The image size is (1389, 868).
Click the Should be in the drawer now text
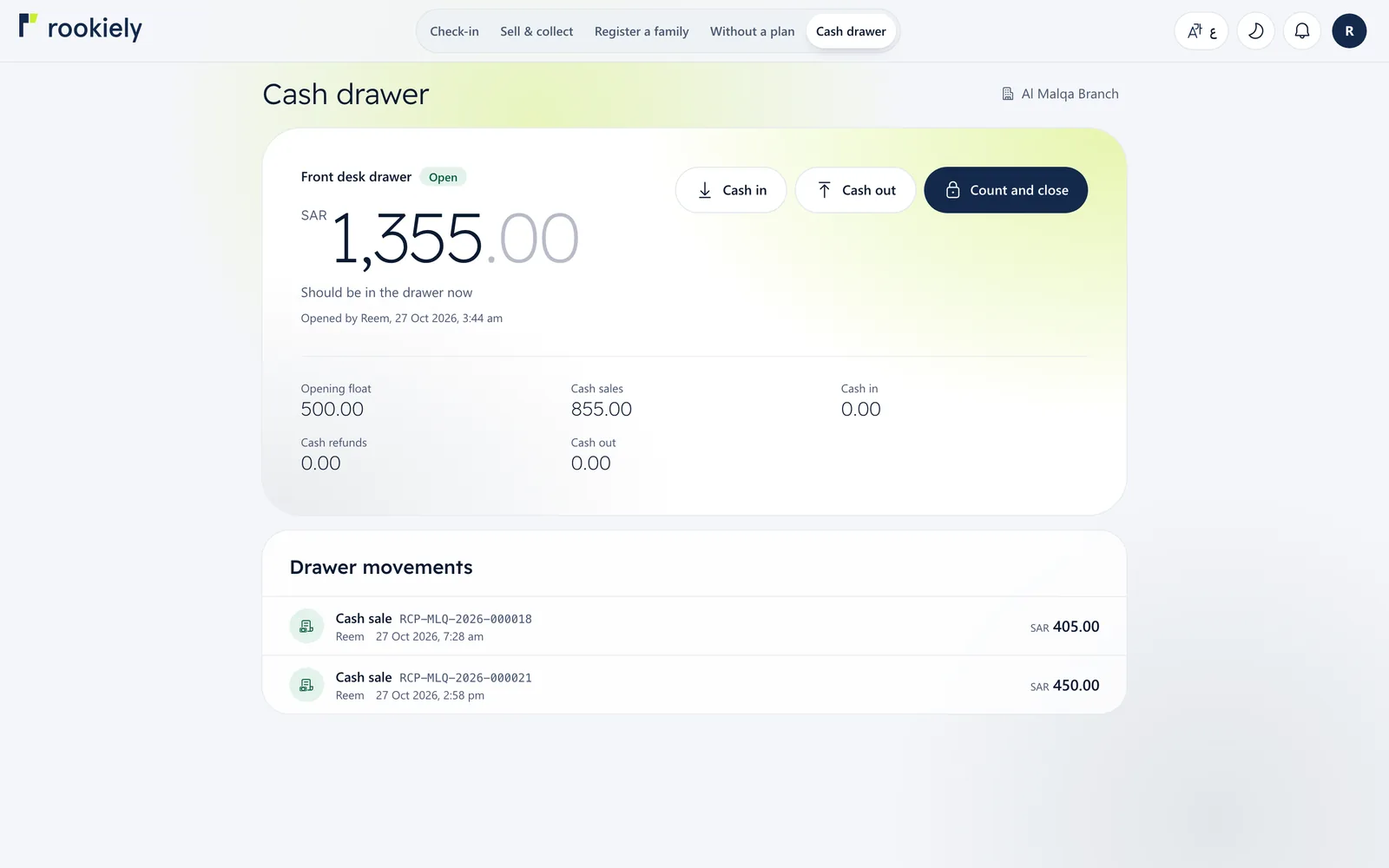pos(386,293)
